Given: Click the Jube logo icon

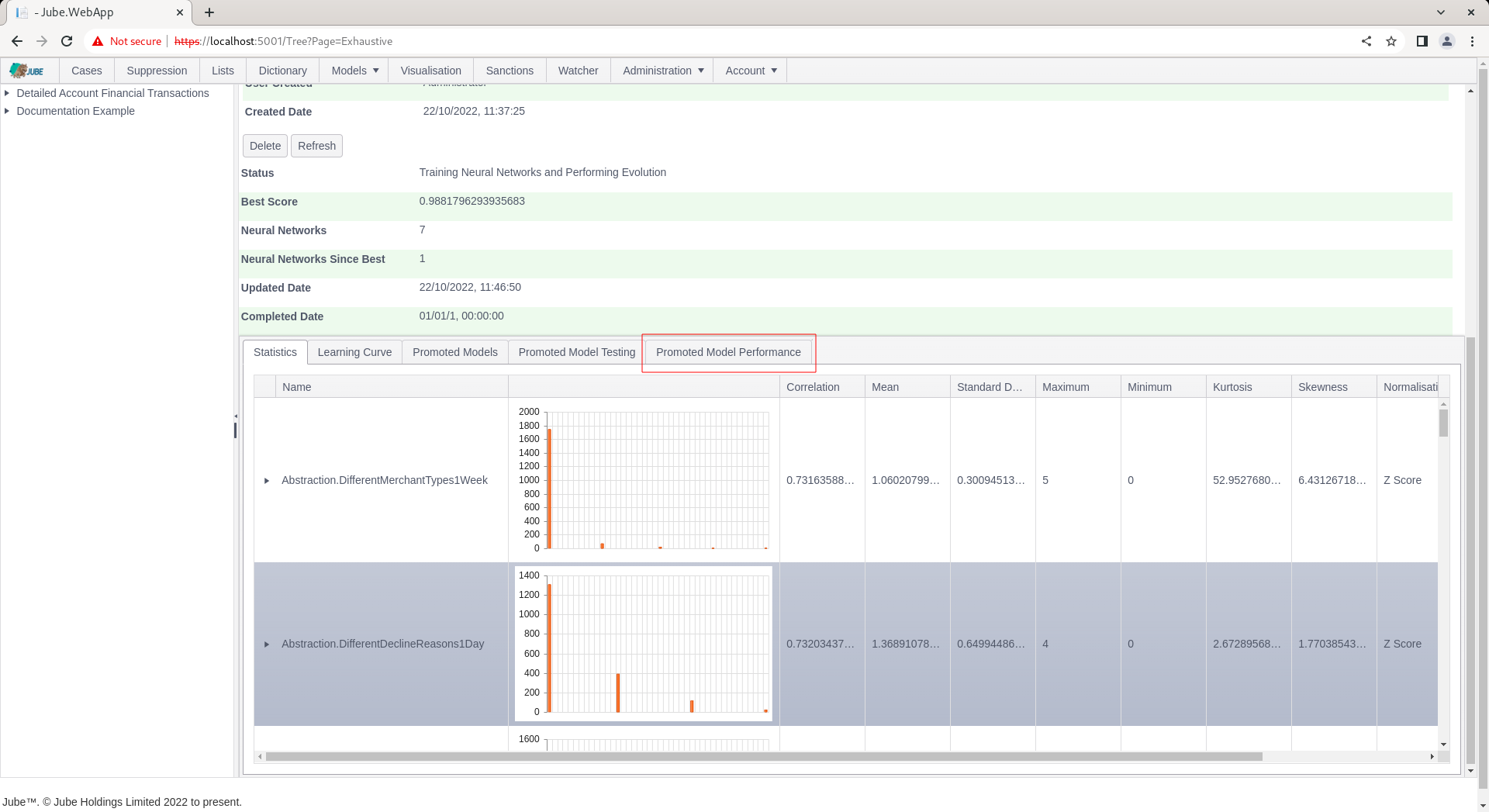Looking at the screenshot, I should coord(27,71).
